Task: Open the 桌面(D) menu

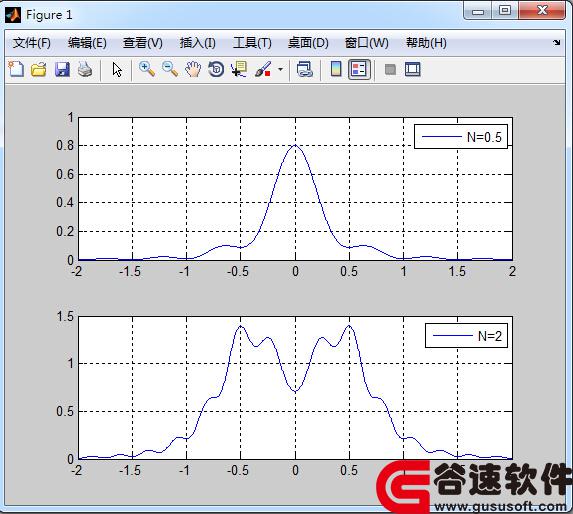Action: [x=308, y=43]
